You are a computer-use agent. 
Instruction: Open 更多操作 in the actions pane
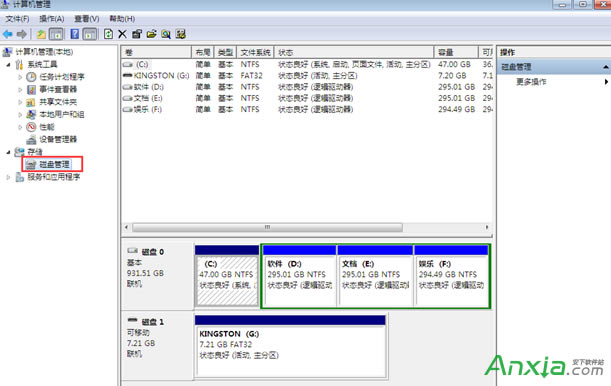point(532,82)
